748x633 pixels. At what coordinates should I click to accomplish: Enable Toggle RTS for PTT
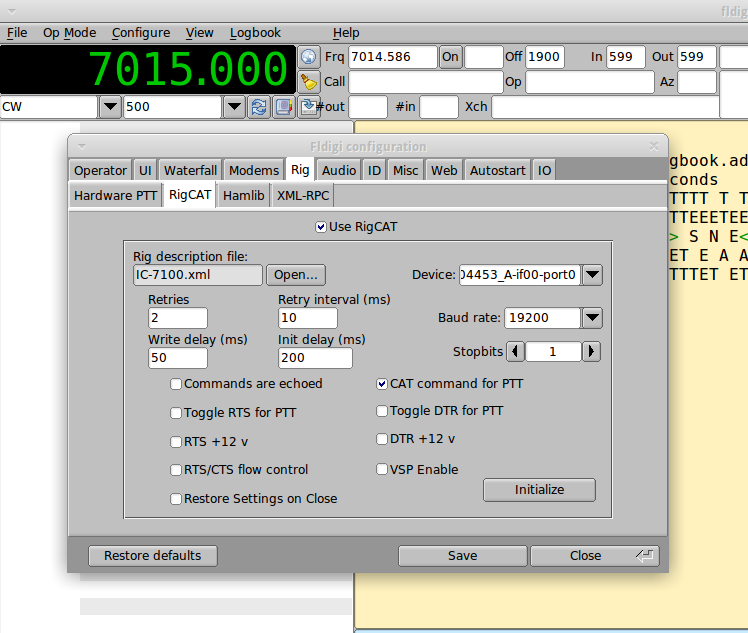176,413
